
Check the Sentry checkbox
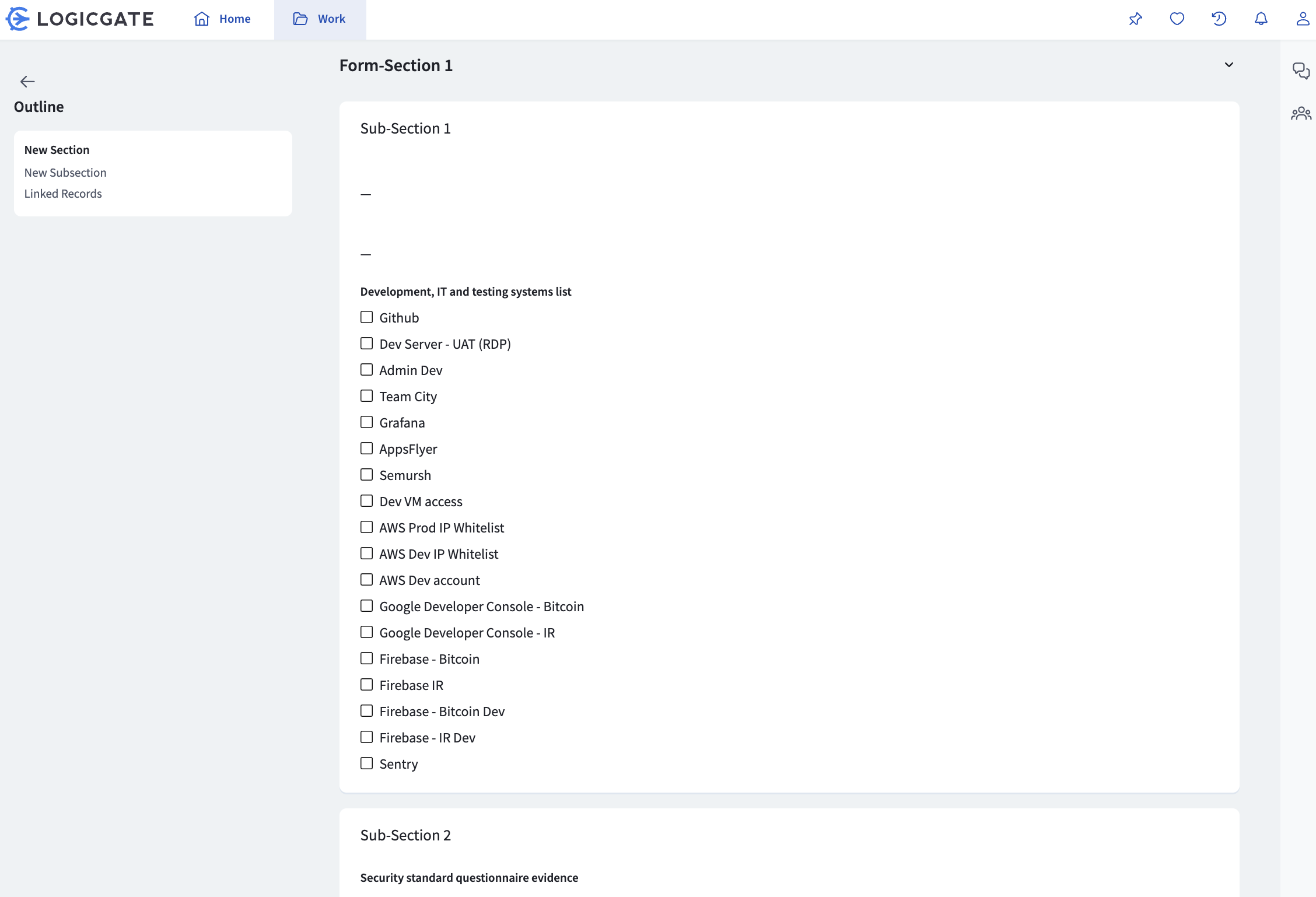[366, 763]
